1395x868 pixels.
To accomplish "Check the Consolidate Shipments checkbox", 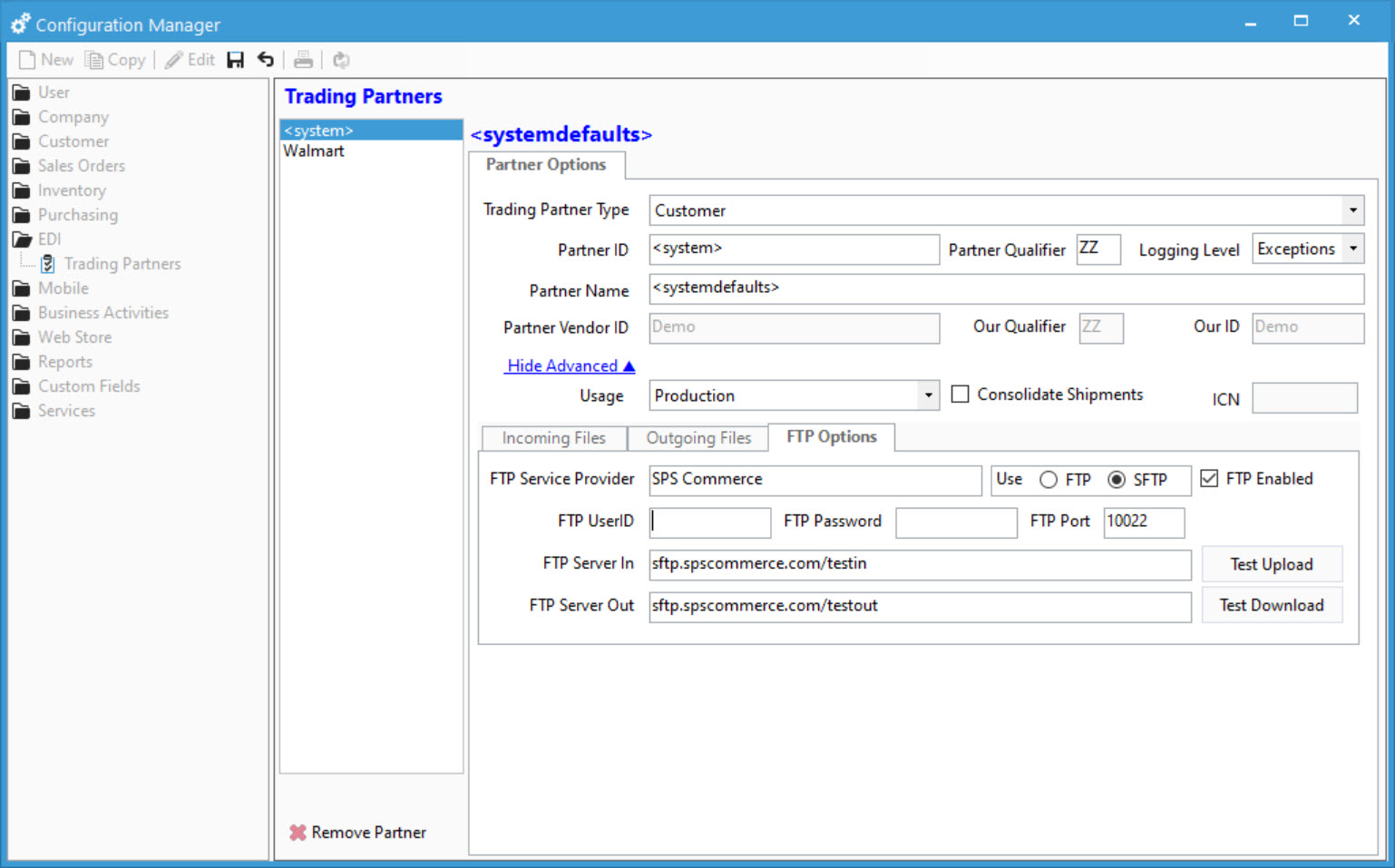I will tap(961, 394).
